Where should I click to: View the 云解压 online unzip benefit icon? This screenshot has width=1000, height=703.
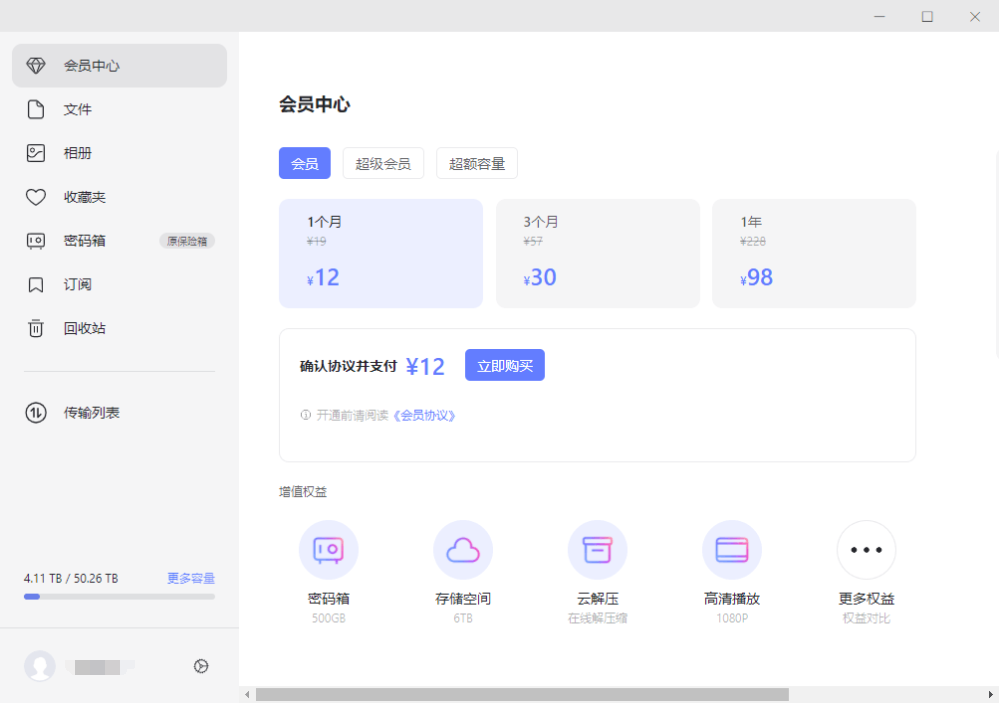597,549
